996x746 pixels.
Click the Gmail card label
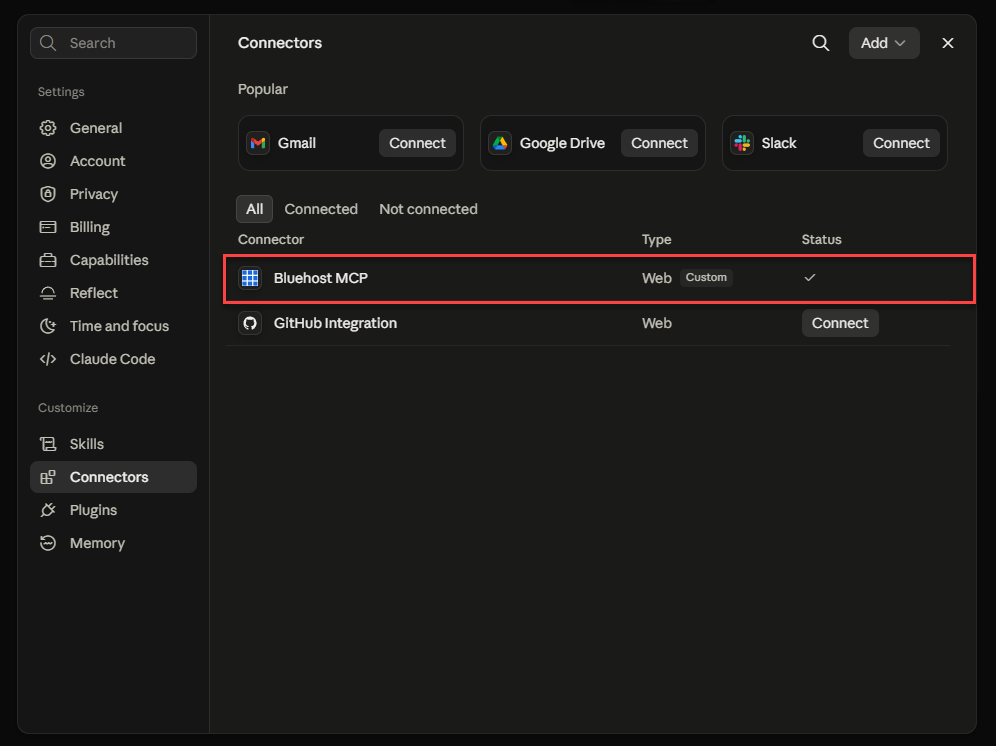(297, 143)
